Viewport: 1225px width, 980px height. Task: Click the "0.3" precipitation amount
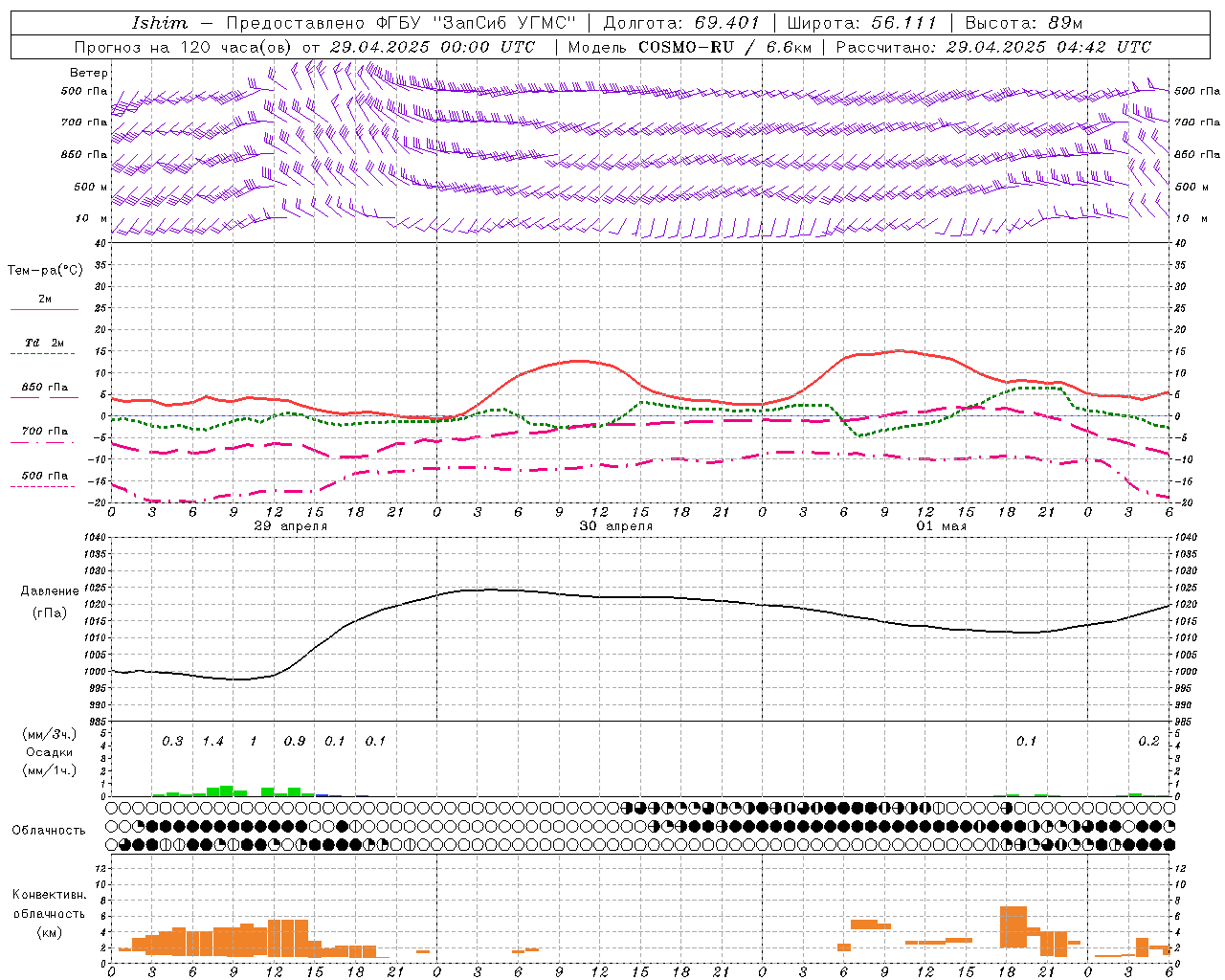[172, 742]
